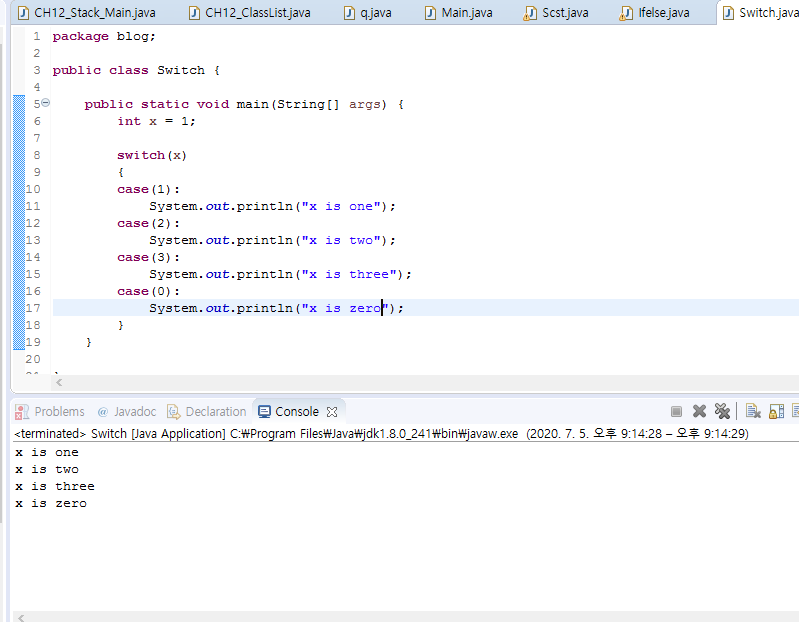Click the Declaration tab icon
This screenshot has width=799, height=622.
pyautogui.click(x=174, y=412)
